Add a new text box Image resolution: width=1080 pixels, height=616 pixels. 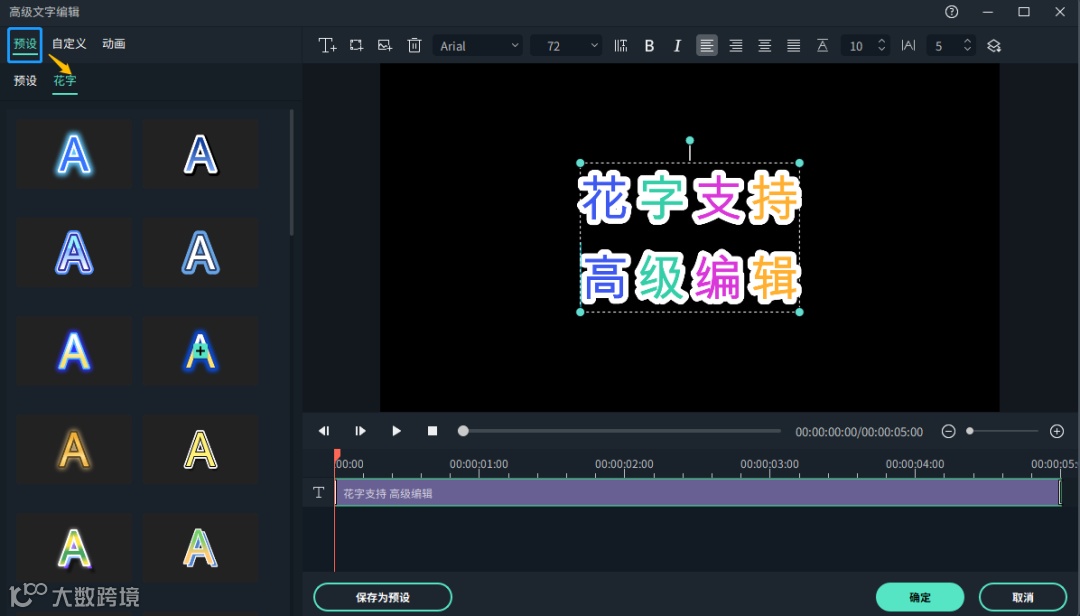pos(327,45)
